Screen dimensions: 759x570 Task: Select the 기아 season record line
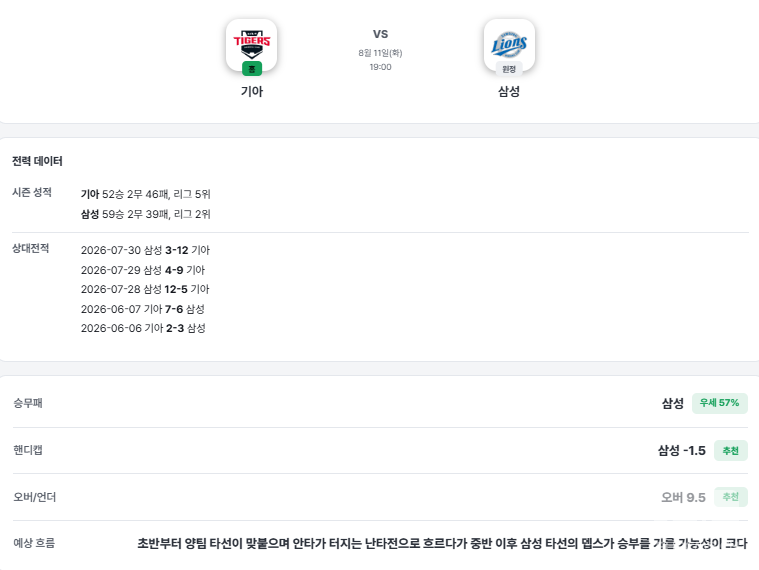pyautogui.click(x=145, y=194)
